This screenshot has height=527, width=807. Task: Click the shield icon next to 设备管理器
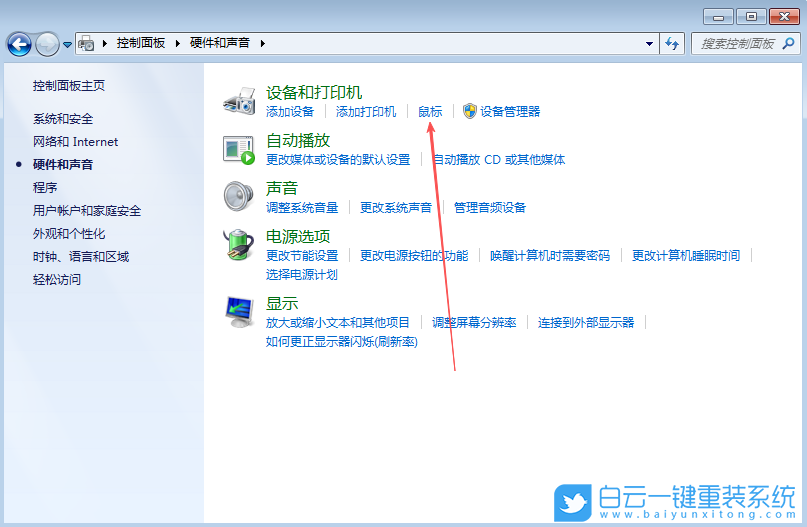[x=469, y=111]
